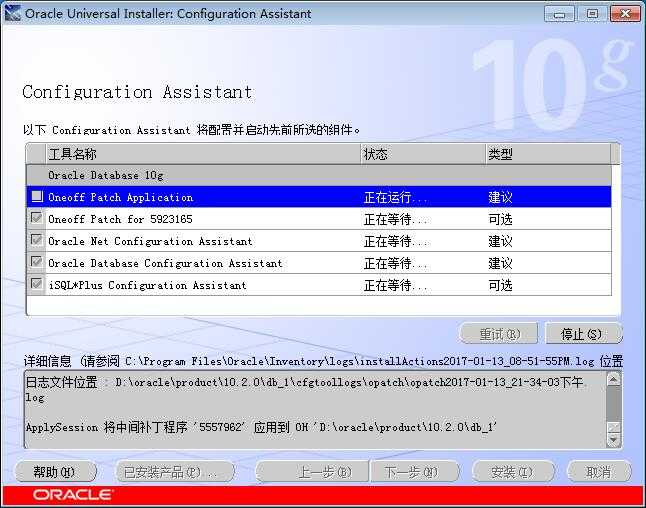This screenshot has height=508, width=646.
Task: Click the 正在等待 status of Oneoff Patch for 5923165
Action: (x=395, y=220)
